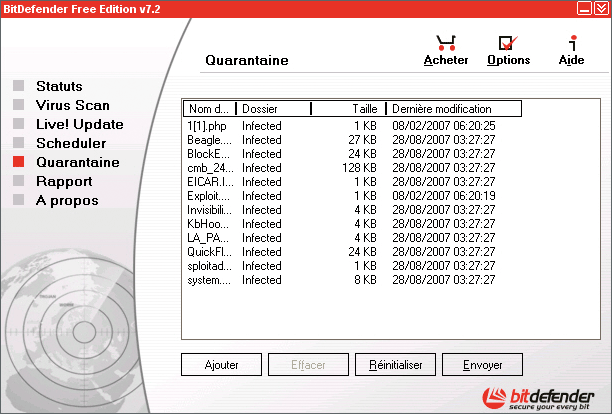Open the Statuts section

pyautogui.click(x=59, y=86)
